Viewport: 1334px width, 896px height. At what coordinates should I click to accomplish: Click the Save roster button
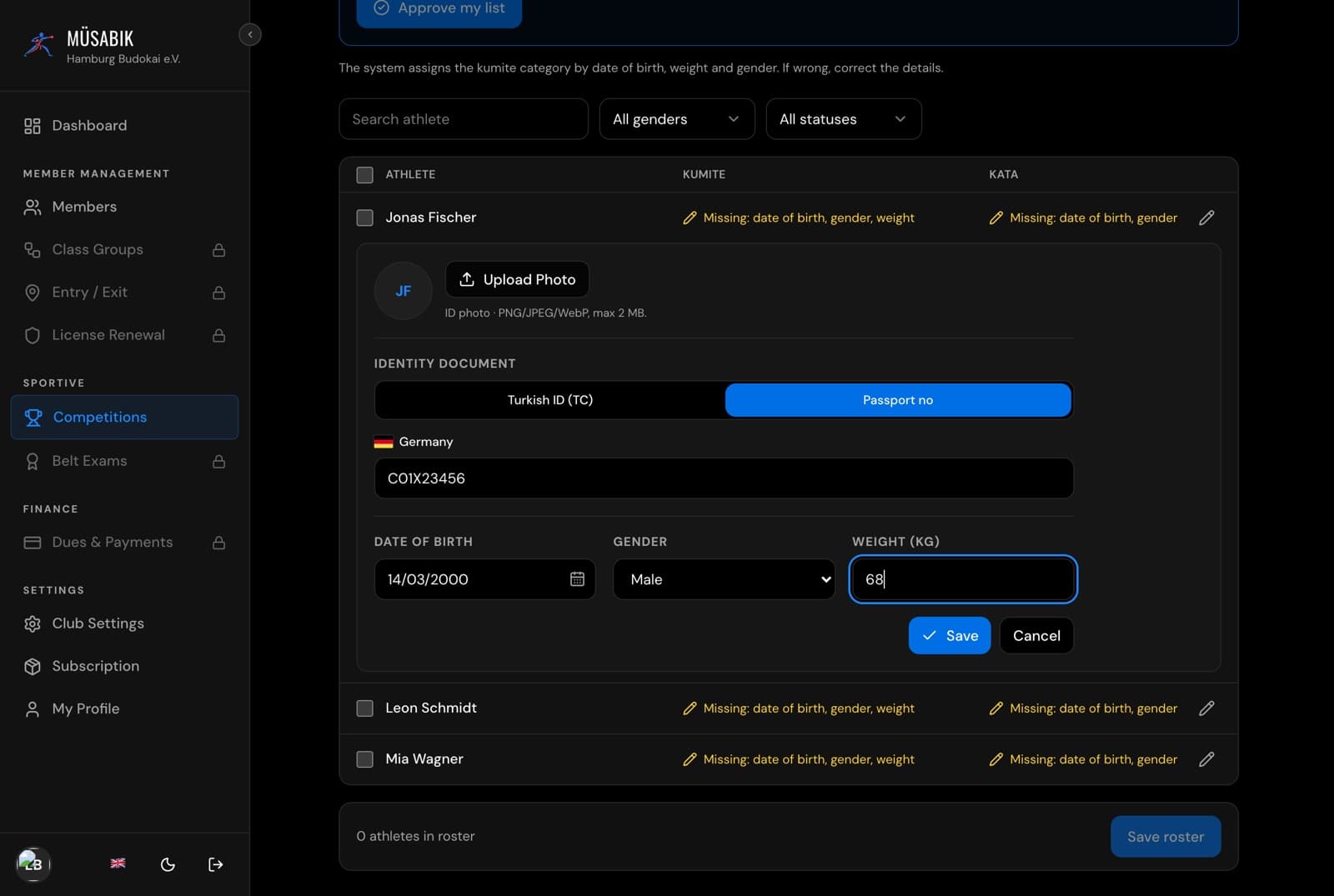pos(1166,837)
